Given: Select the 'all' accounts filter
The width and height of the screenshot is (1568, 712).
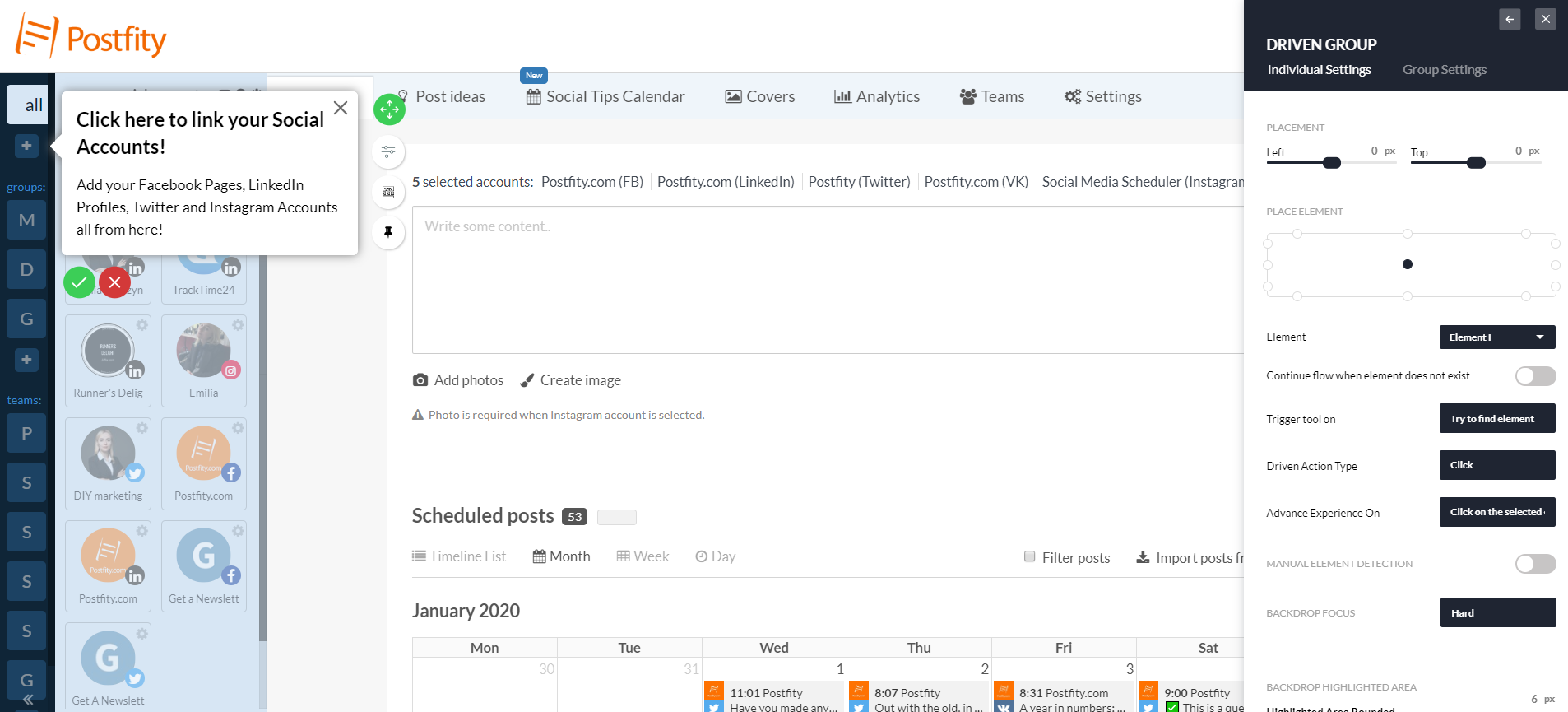Looking at the screenshot, I should click(27, 105).
